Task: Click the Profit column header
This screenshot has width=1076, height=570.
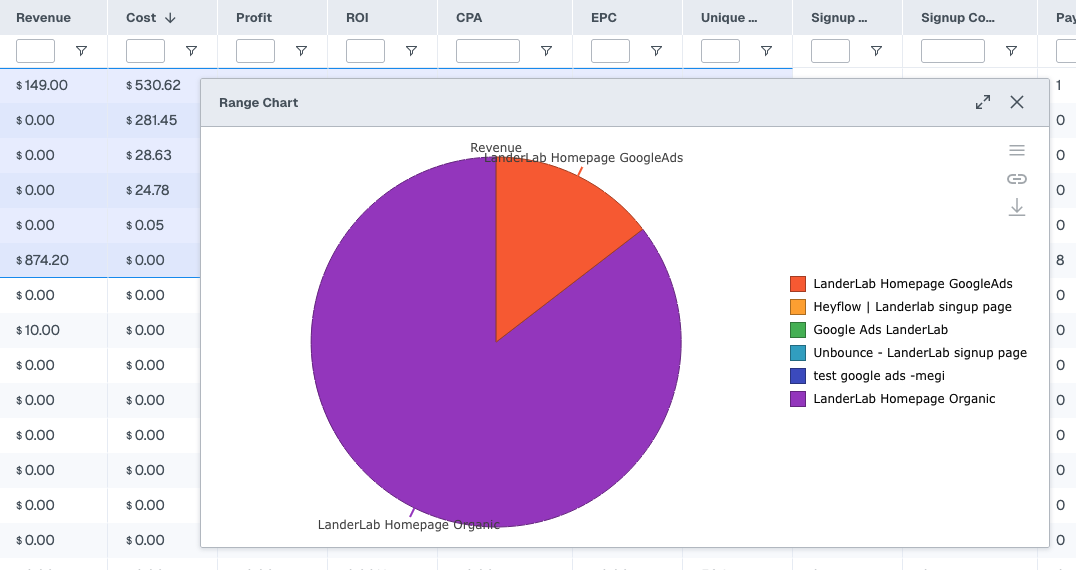Action: [x=254, y=18]
